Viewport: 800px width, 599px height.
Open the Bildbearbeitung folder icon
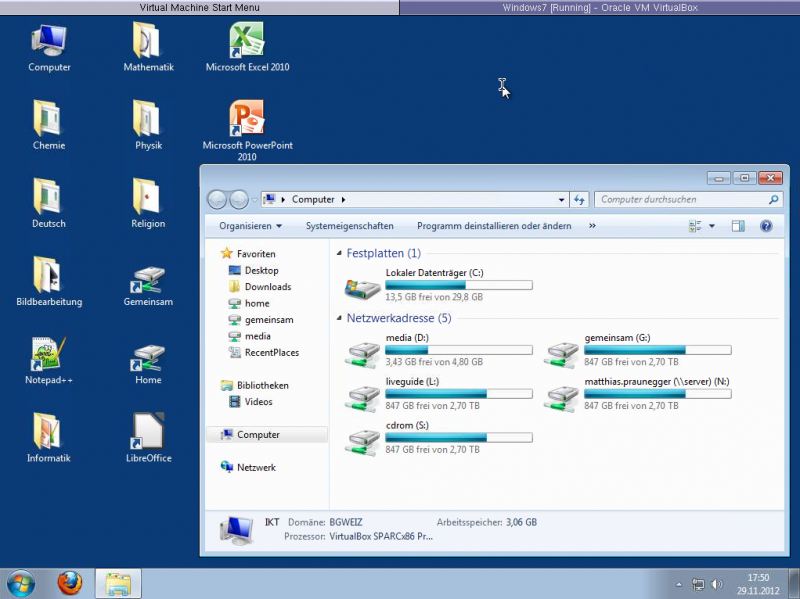tap(49, 281)
